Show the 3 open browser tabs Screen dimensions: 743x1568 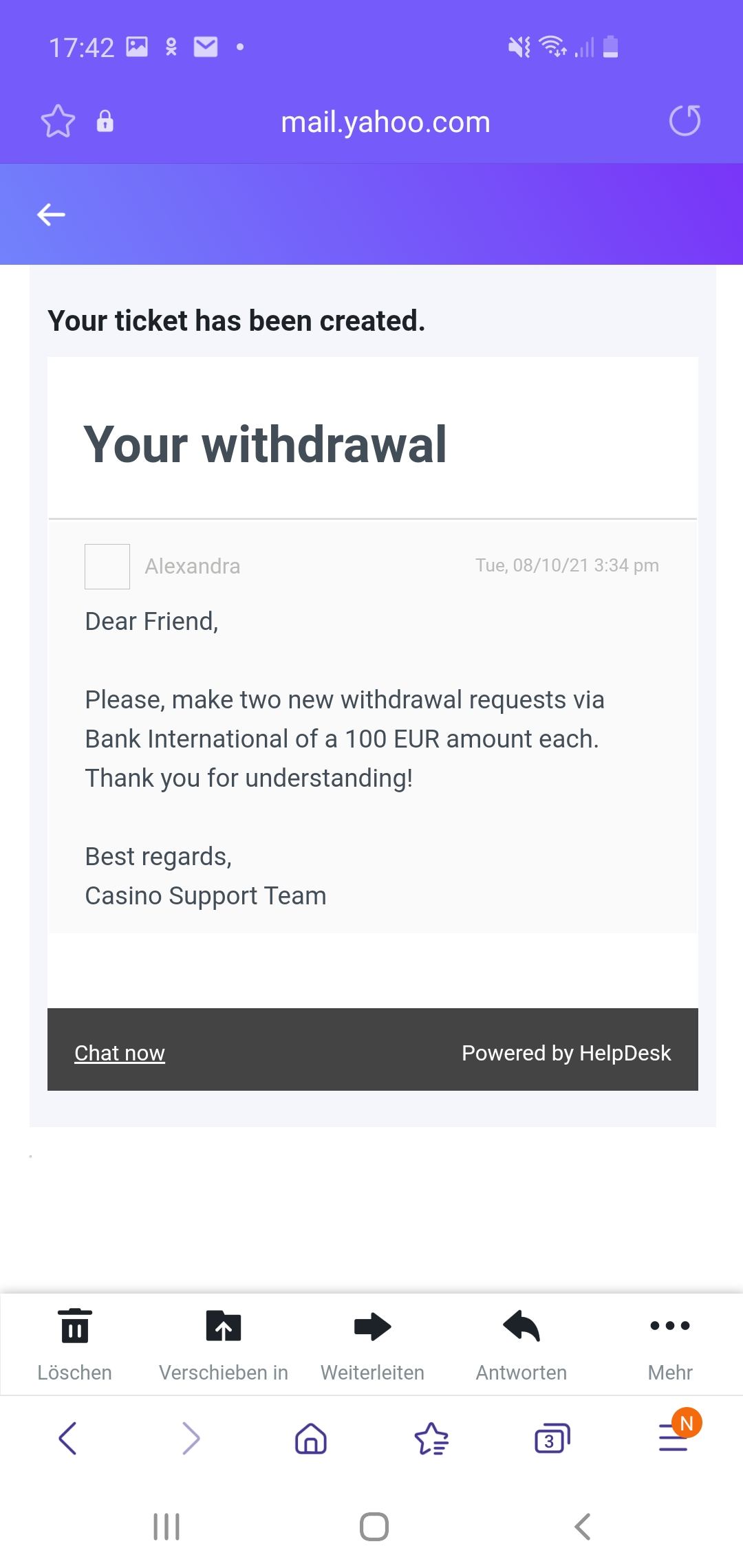coord(552,1438)
